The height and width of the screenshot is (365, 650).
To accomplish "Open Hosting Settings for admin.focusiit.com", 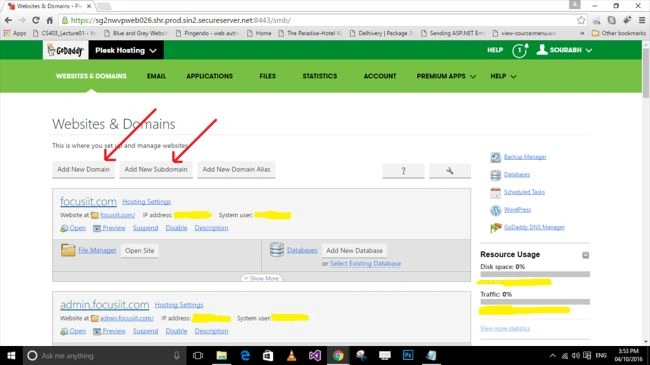I will (179, 305).
